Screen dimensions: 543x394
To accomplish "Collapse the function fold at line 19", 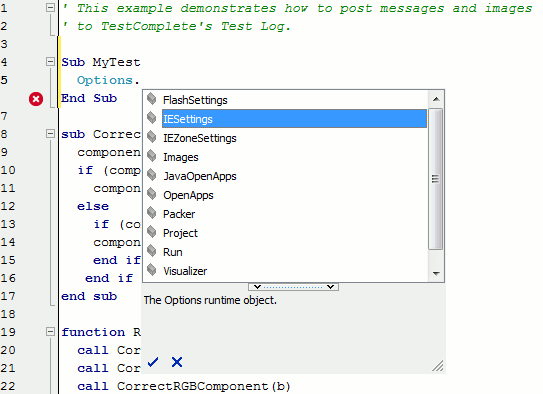I will pyautogui.click(x=51, y=332).
